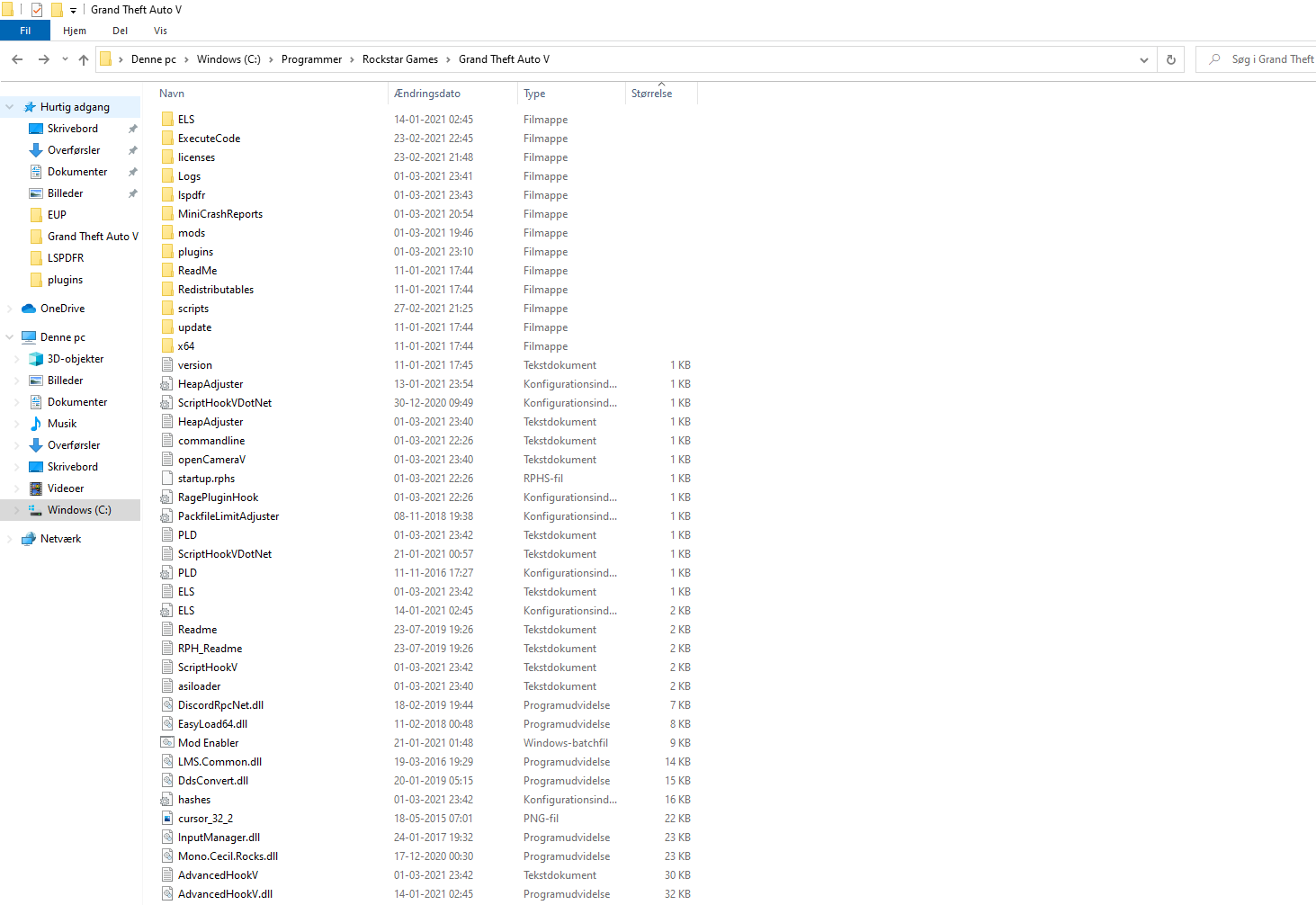Click the ExecuteCode folder icon
1316x905 pixels.
[x=167, y=139]
